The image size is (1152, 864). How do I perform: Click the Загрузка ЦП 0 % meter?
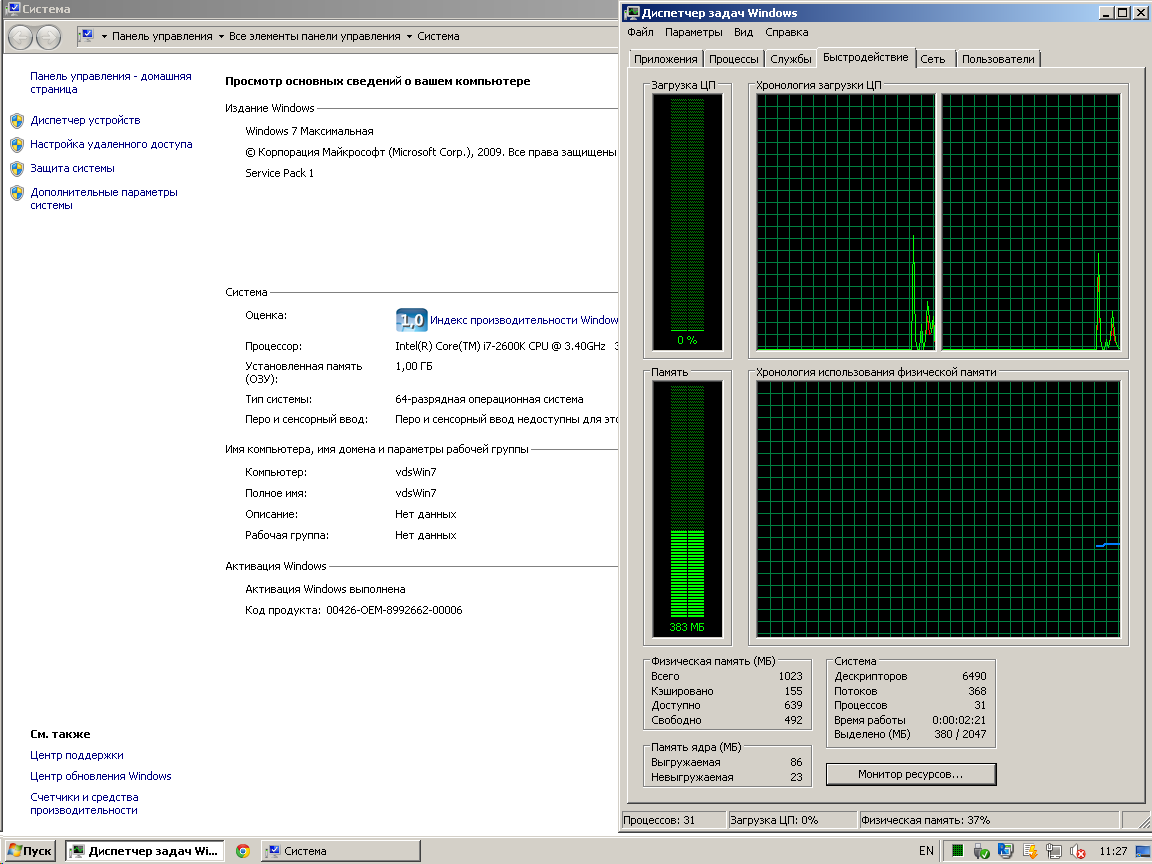[x=687, y=222]
